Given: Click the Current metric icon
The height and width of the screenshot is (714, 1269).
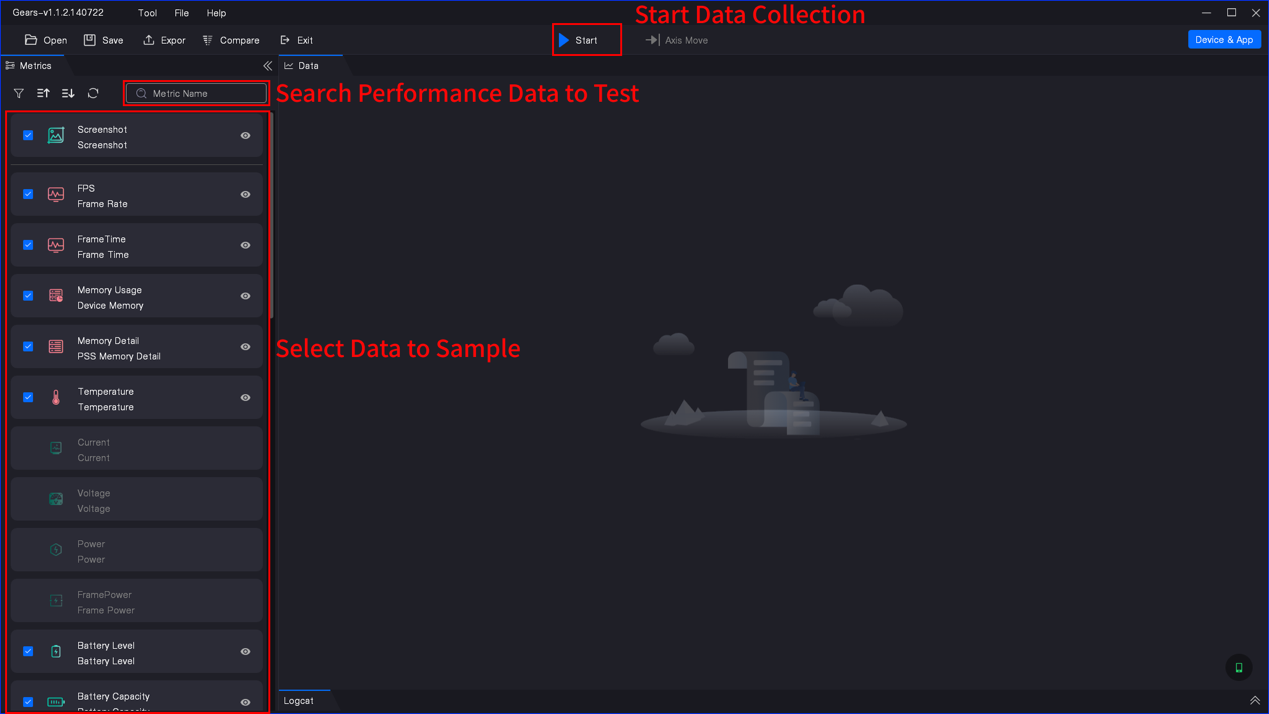Looking at the screenshot, I should pos(56,448).
